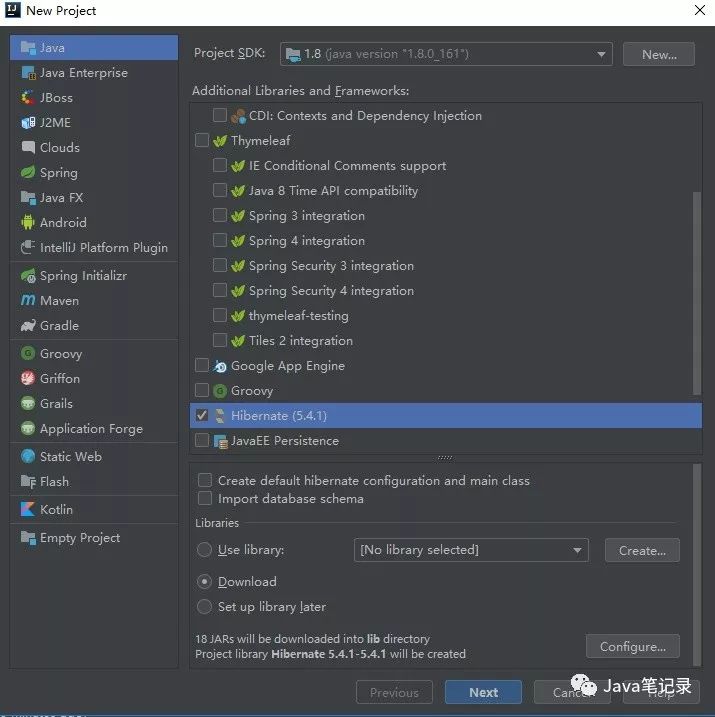Click the splitter grip below frameworks list

tap(445, 458)
